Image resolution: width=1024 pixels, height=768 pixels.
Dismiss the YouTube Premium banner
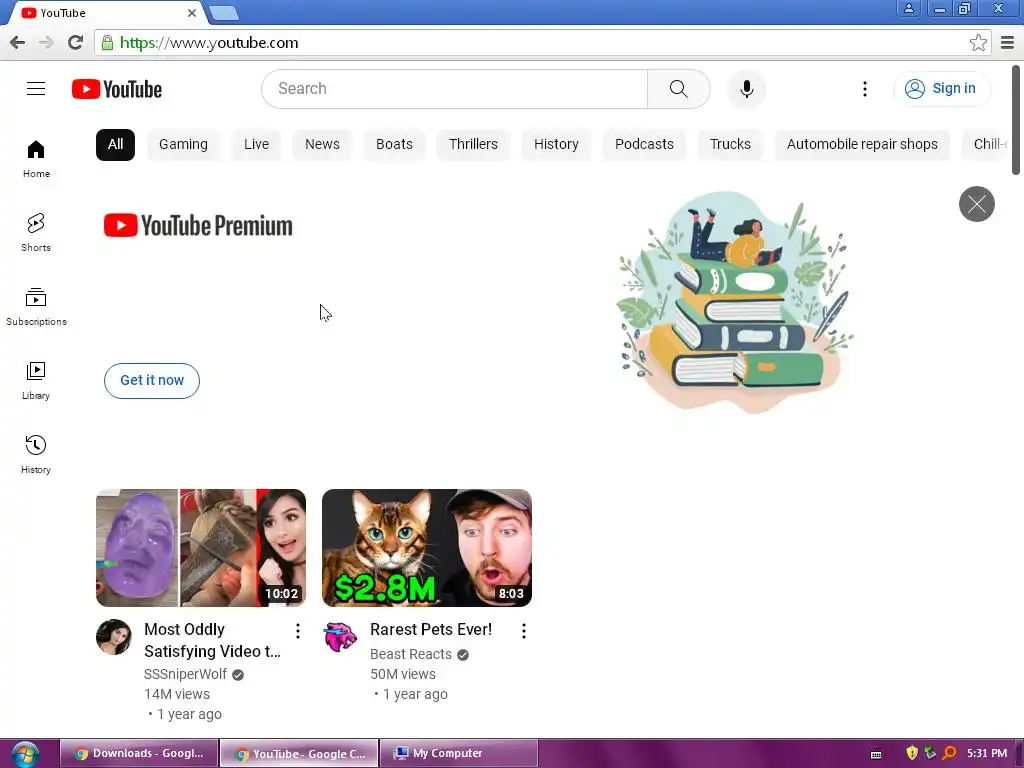(976, 204)
